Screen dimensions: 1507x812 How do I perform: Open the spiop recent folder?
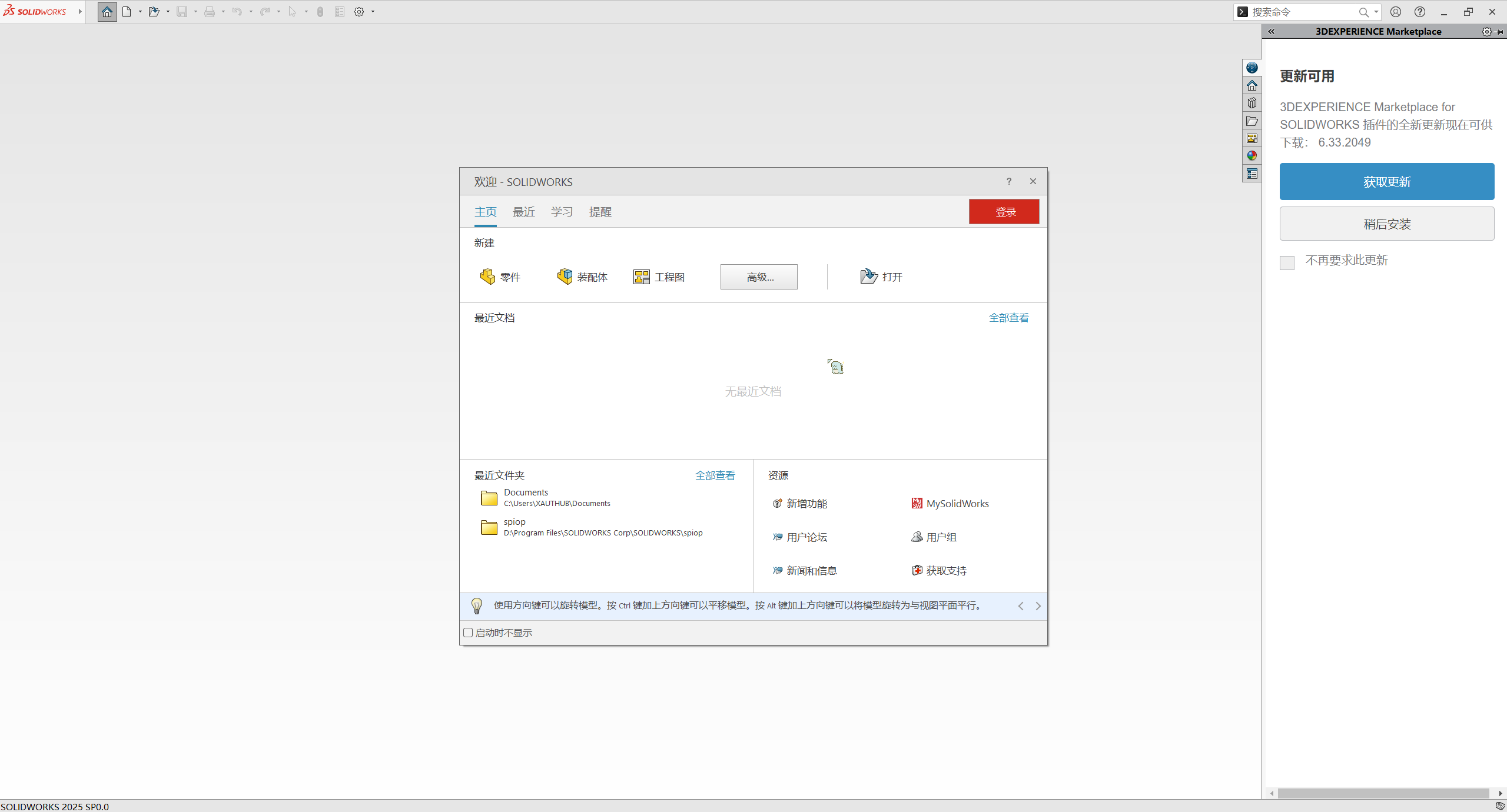pos(592,527)
